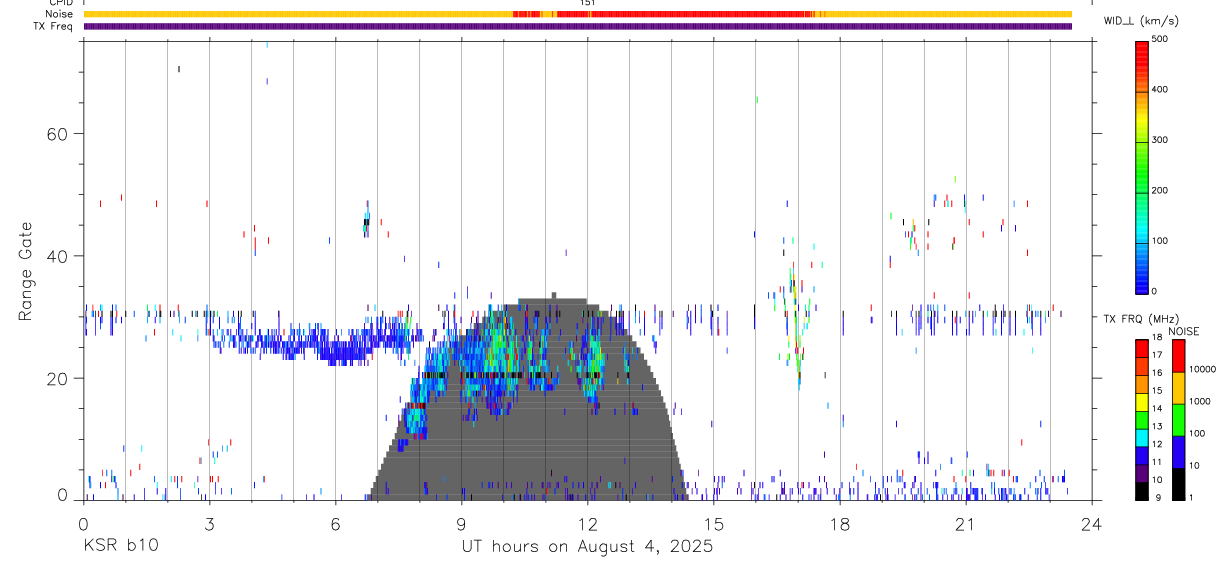1228x567 pixels.
Task: Click the spectral width gradient colorbar
Action: (x=1142, y=167)
